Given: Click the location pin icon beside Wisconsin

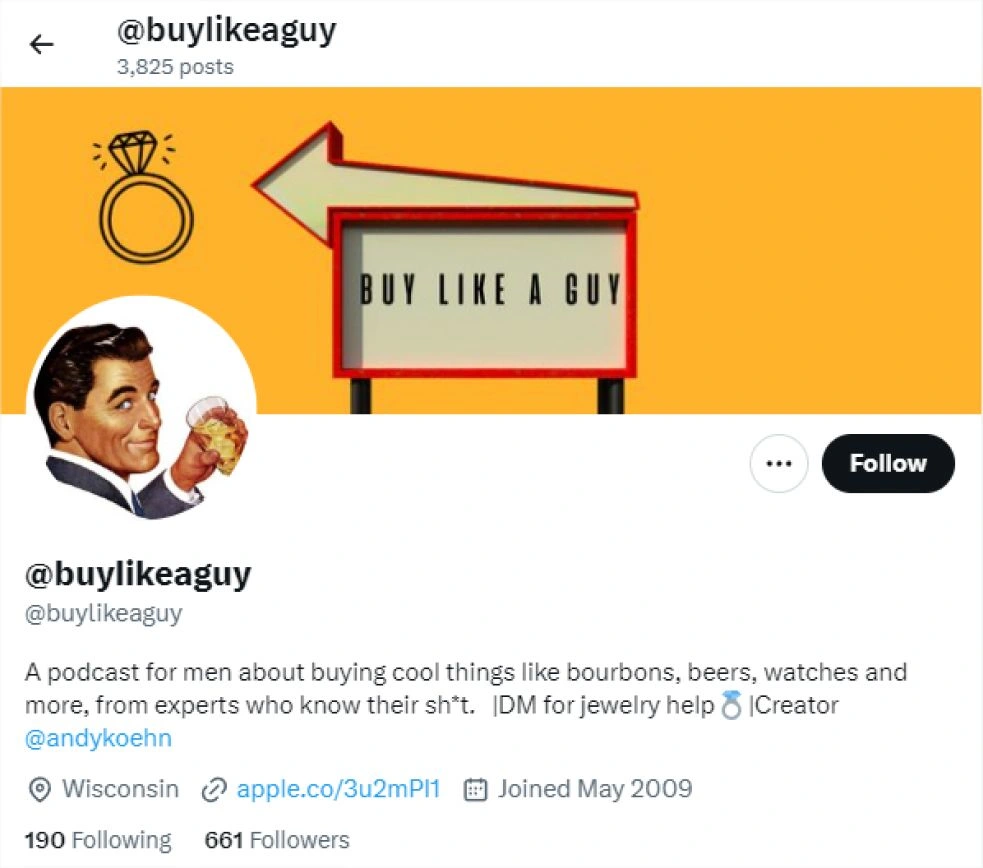Looking at the screenshot, I should [x=40, y=790].
